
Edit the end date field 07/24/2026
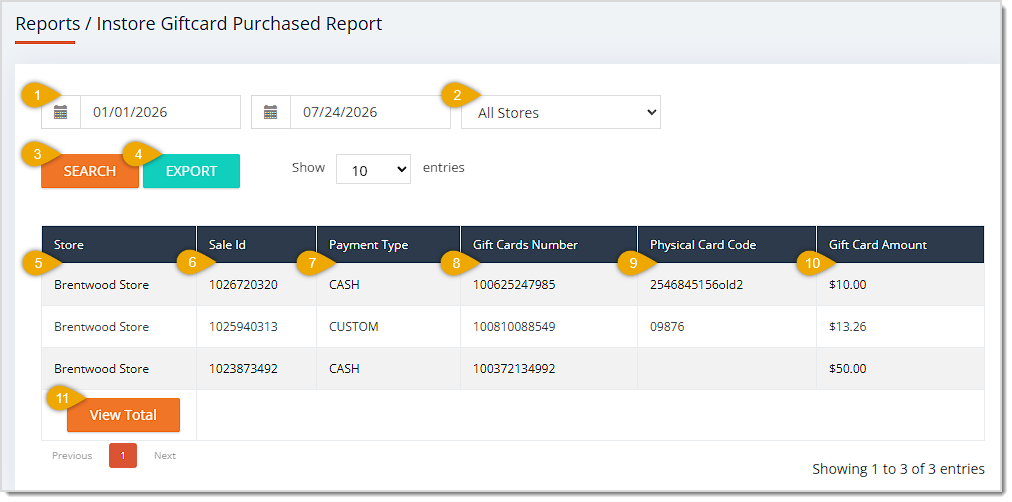(x=370, y=112)
